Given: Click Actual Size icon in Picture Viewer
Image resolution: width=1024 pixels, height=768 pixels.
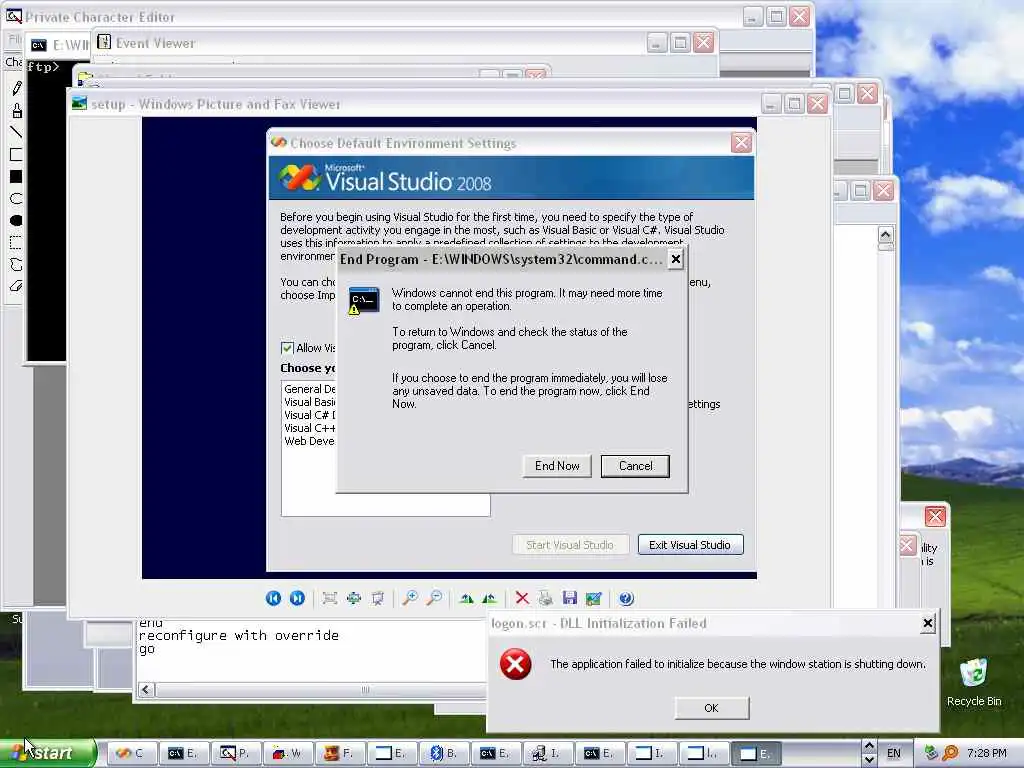Looking at the screenshot, I should (353, 598).
